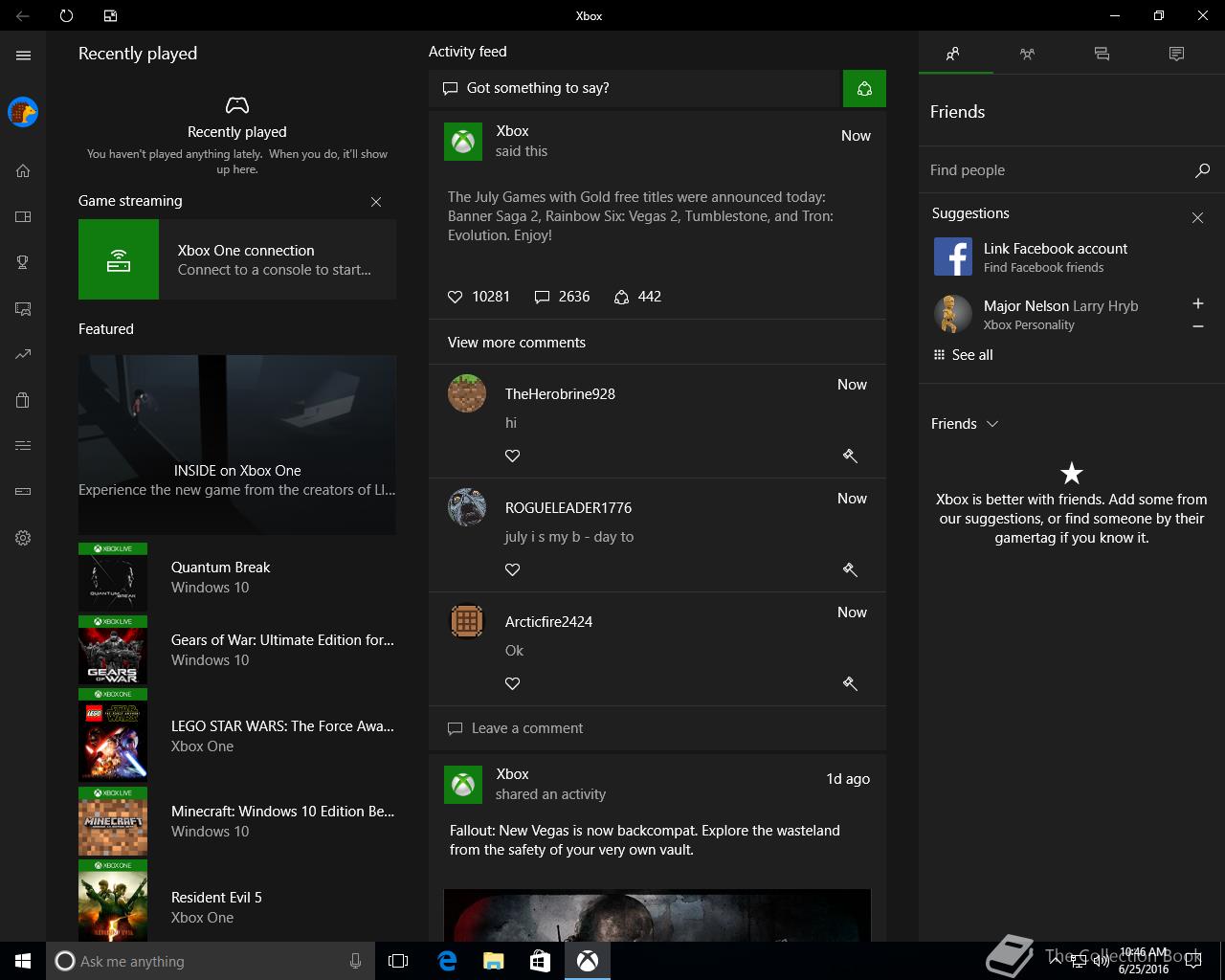Open the Fallout New Vegas post image
Screen dimensions: 1225x980
(657, 916)
